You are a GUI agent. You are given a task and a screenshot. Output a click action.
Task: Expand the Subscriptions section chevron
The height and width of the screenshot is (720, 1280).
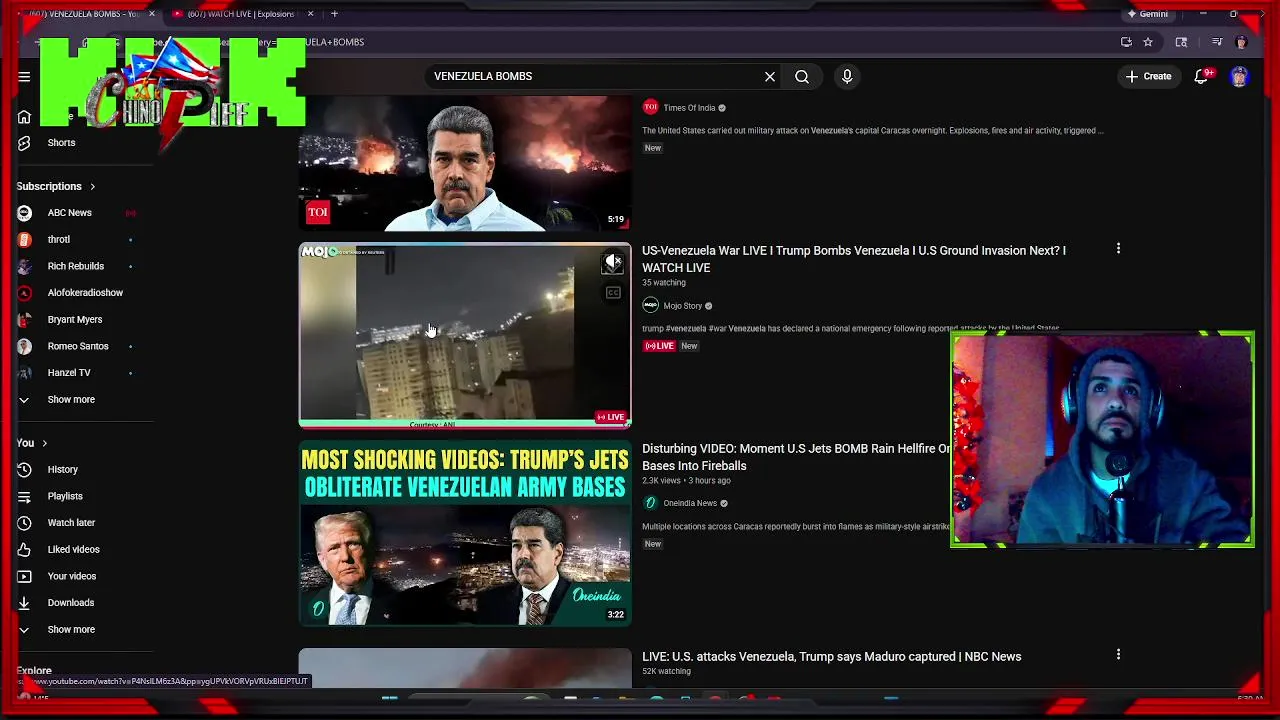coord(93,186)
